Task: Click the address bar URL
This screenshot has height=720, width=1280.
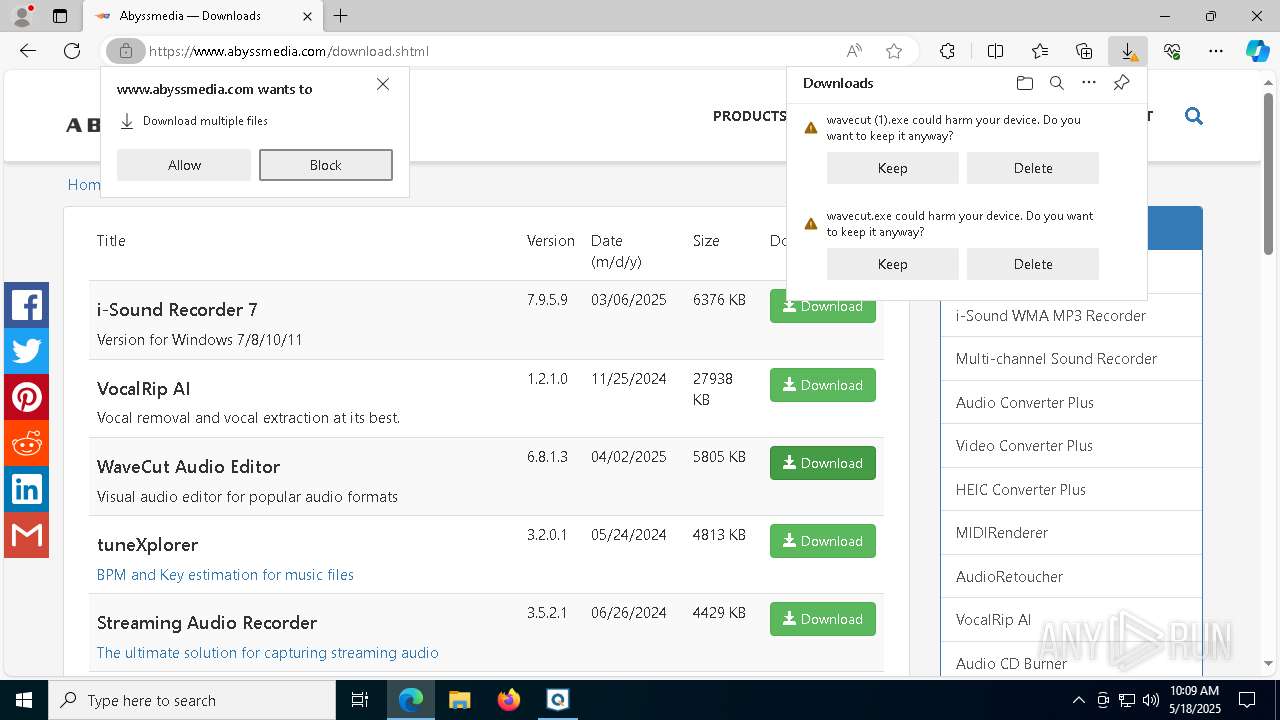Action: (288, 51)
